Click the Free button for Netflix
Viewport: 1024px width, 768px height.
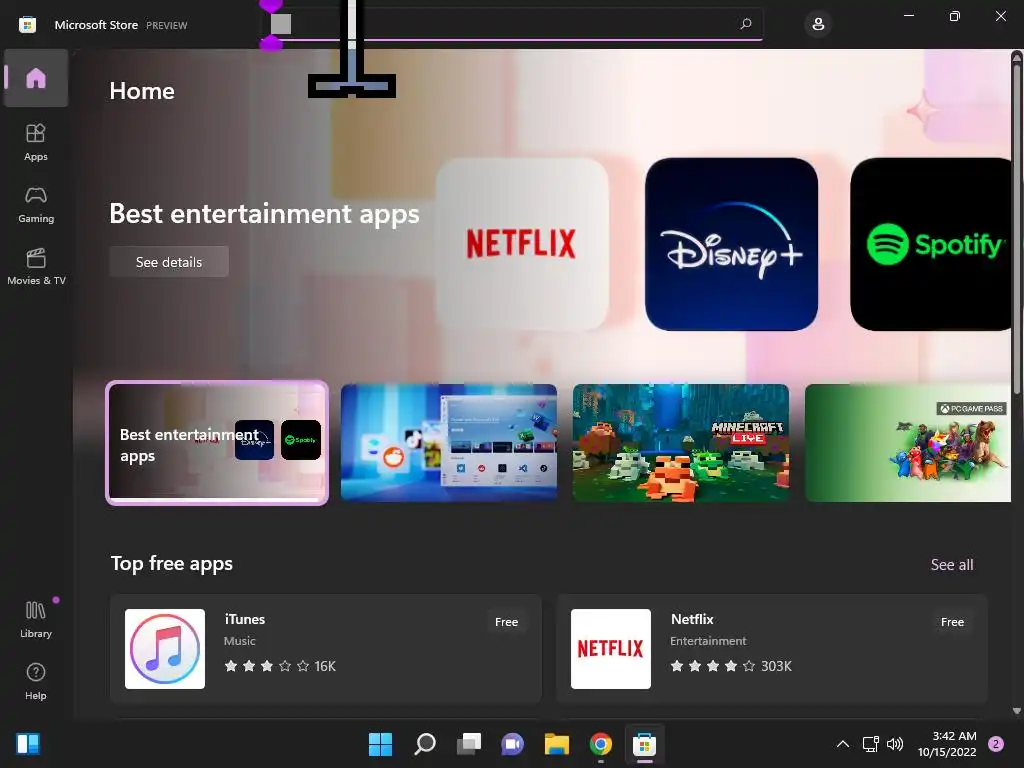point(952,622)
